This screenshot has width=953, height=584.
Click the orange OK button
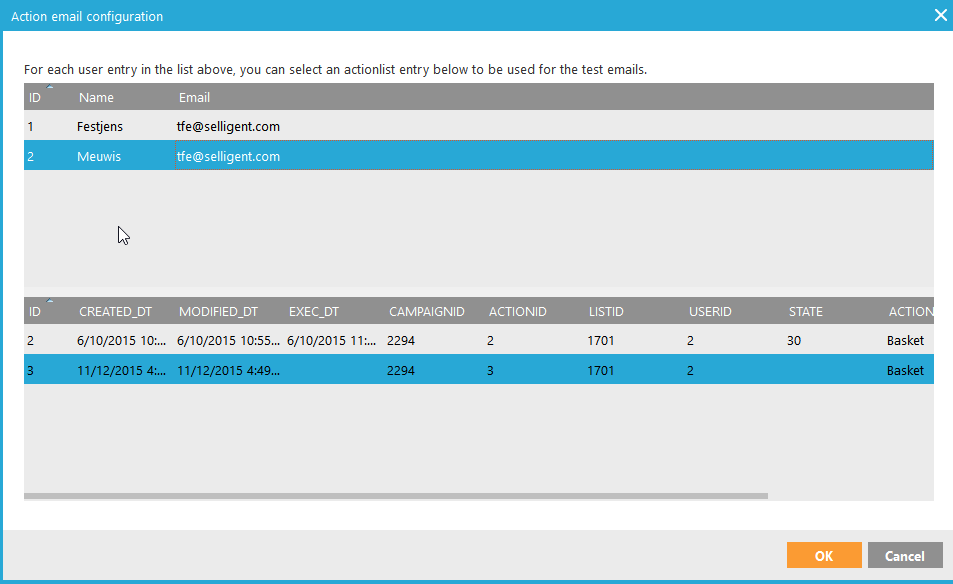(823, 555)
